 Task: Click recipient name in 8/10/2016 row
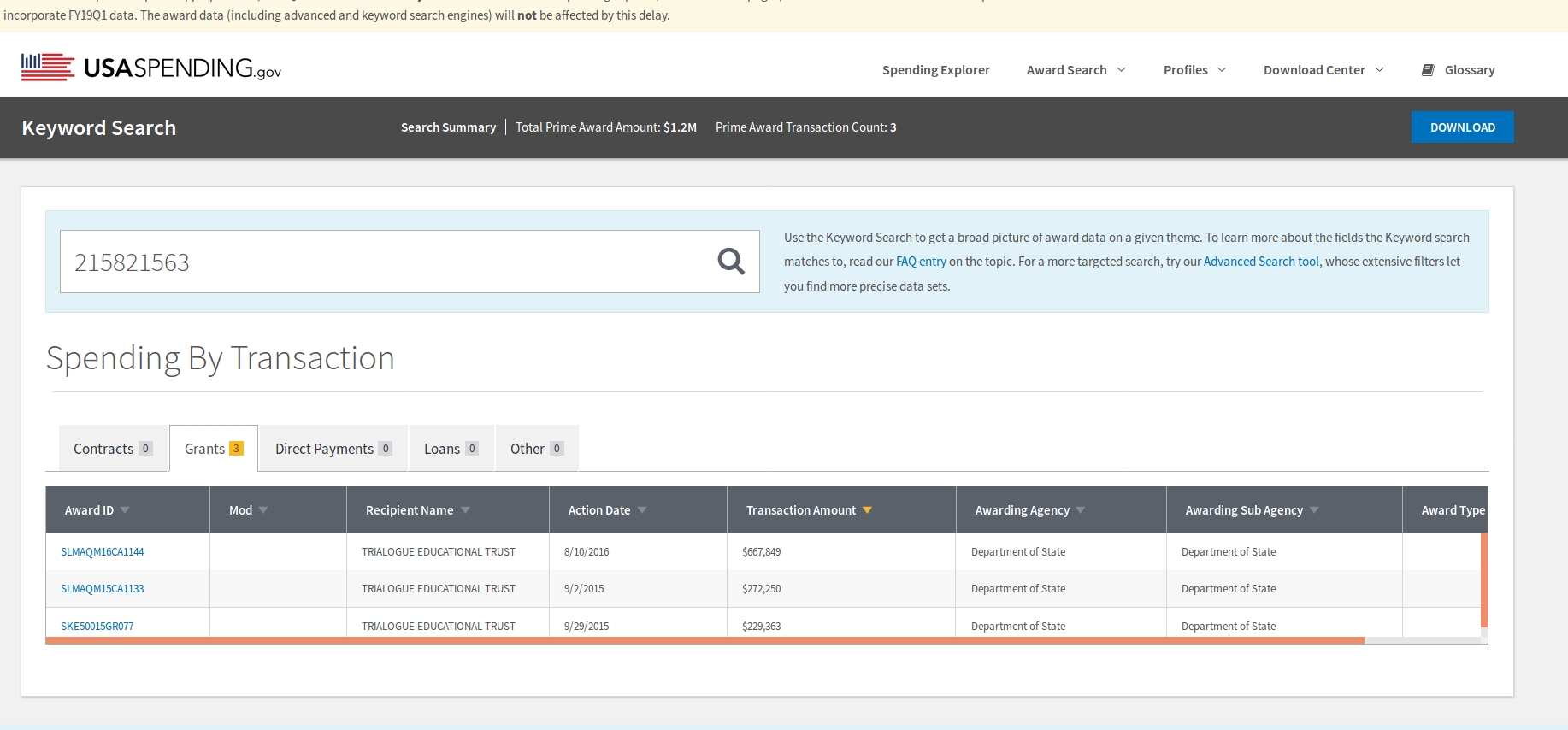point(438,552)
